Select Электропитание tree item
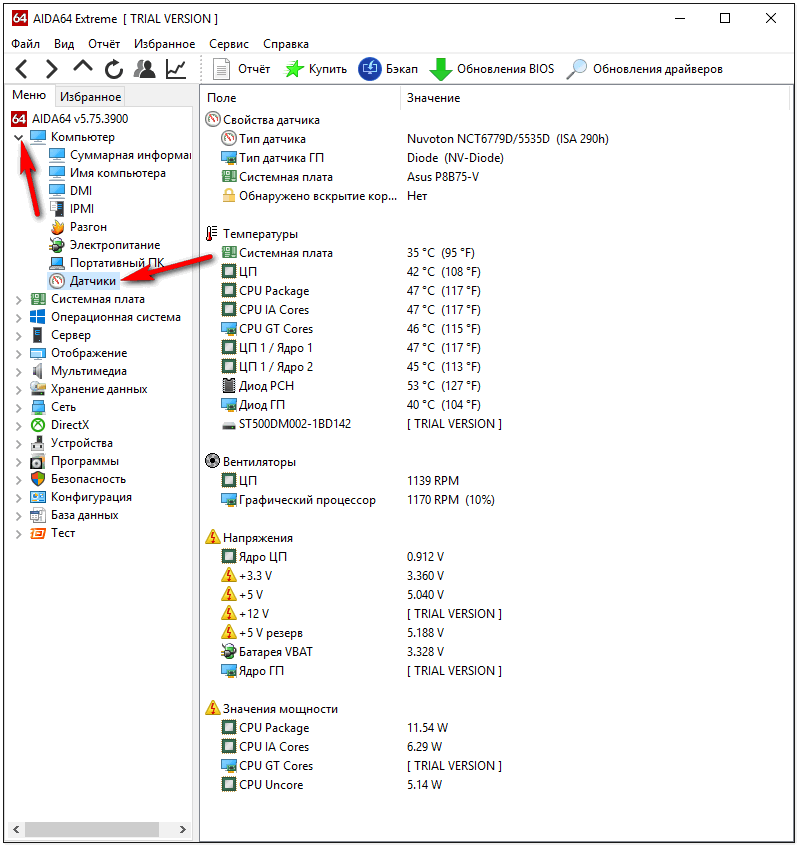The width and height of the screenshot is (799, 847). (x=114, y=245)
